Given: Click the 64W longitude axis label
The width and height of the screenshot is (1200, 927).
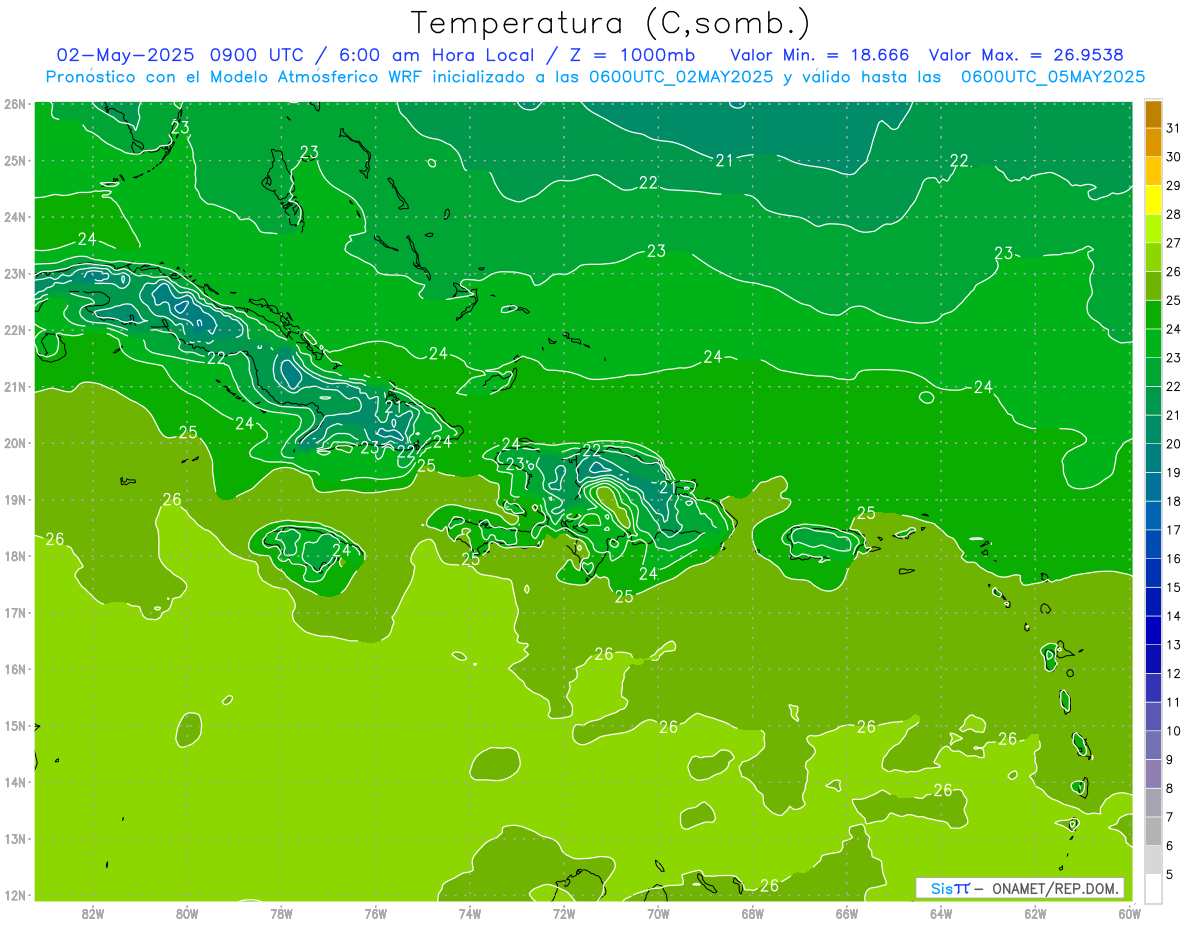Looking at the screenshot, I should tap(941, 914).
